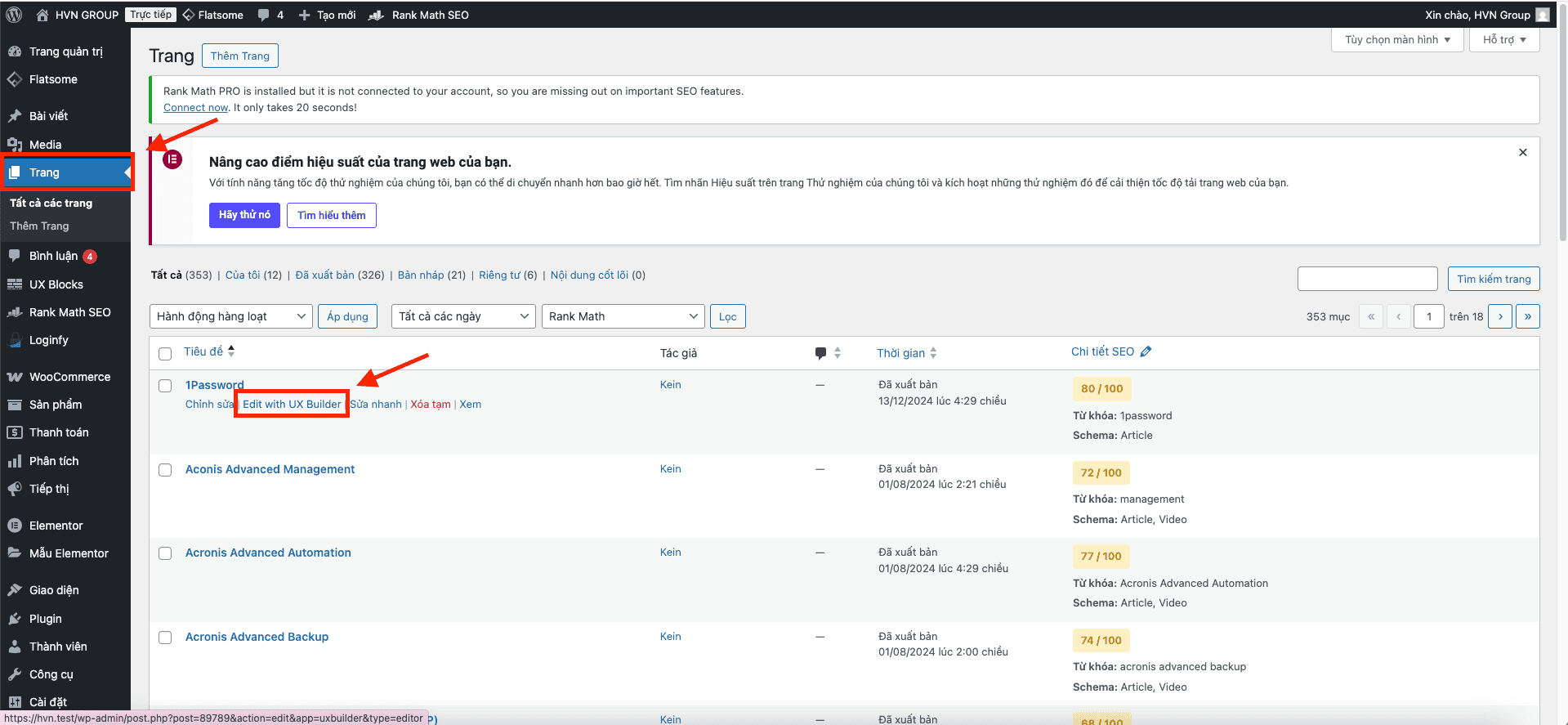1568x725 pixels.
Task: Open Phân tích analytics menu
Action: [x=65, y=461]
